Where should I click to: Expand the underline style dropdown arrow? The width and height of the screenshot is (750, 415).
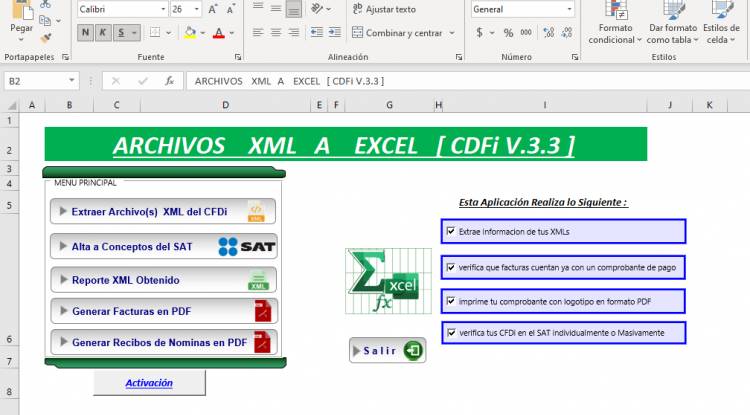[x=134, y=33]
